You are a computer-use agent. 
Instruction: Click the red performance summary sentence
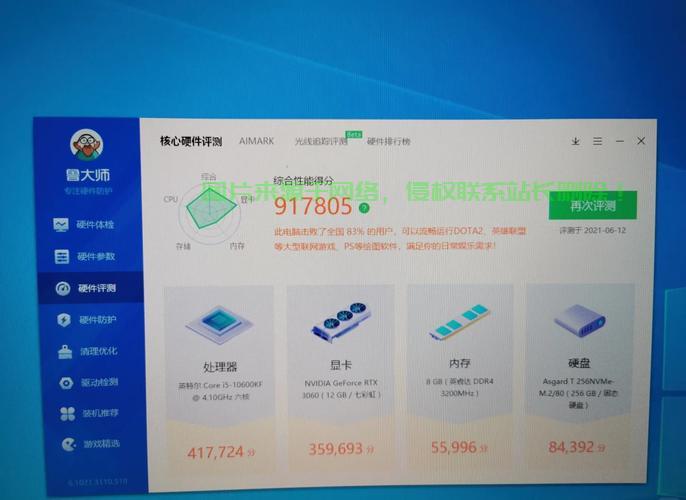click(x=400, y=238)
